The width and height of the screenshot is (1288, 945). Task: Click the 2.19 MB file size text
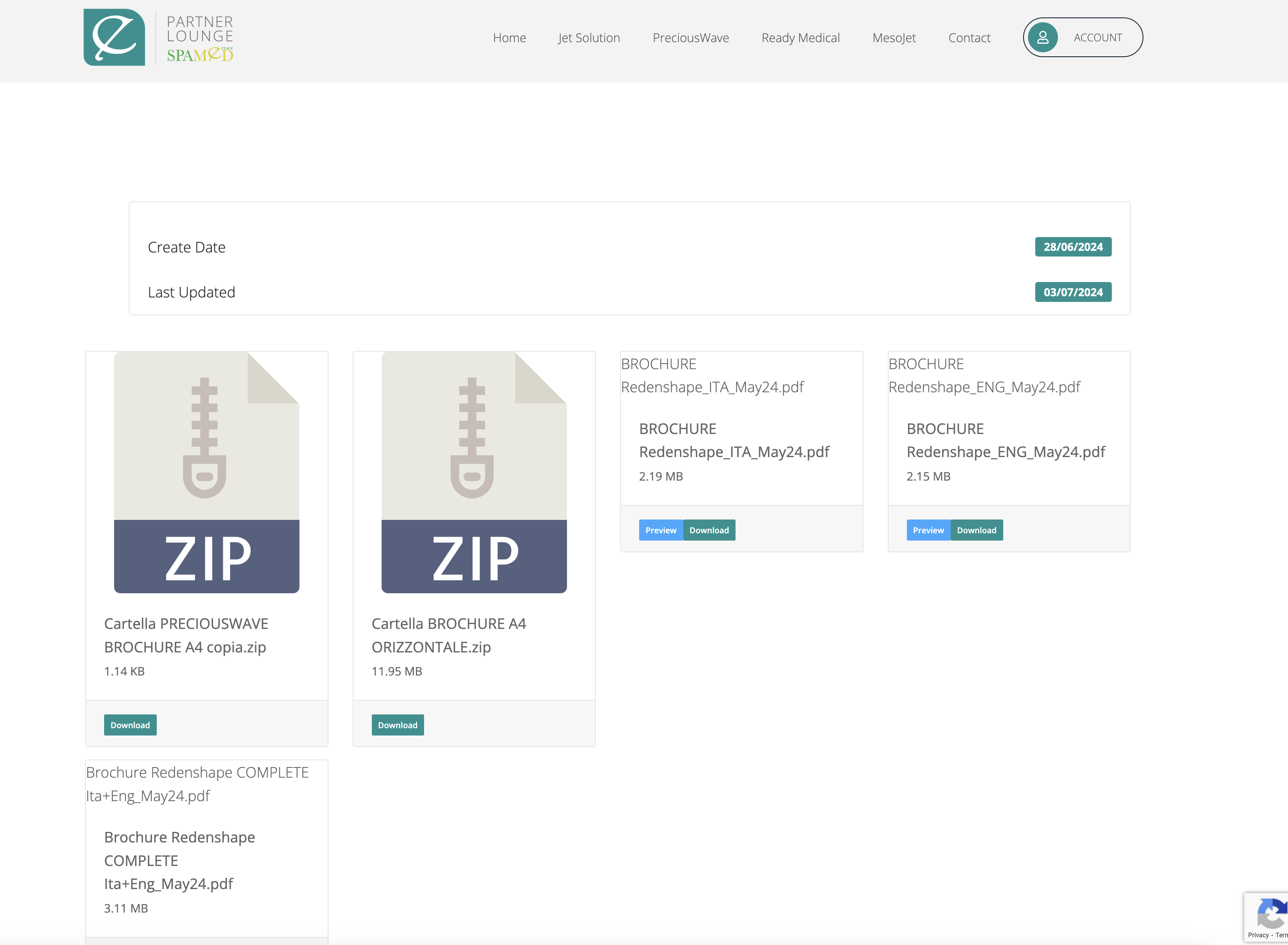(x=661, y=477)
